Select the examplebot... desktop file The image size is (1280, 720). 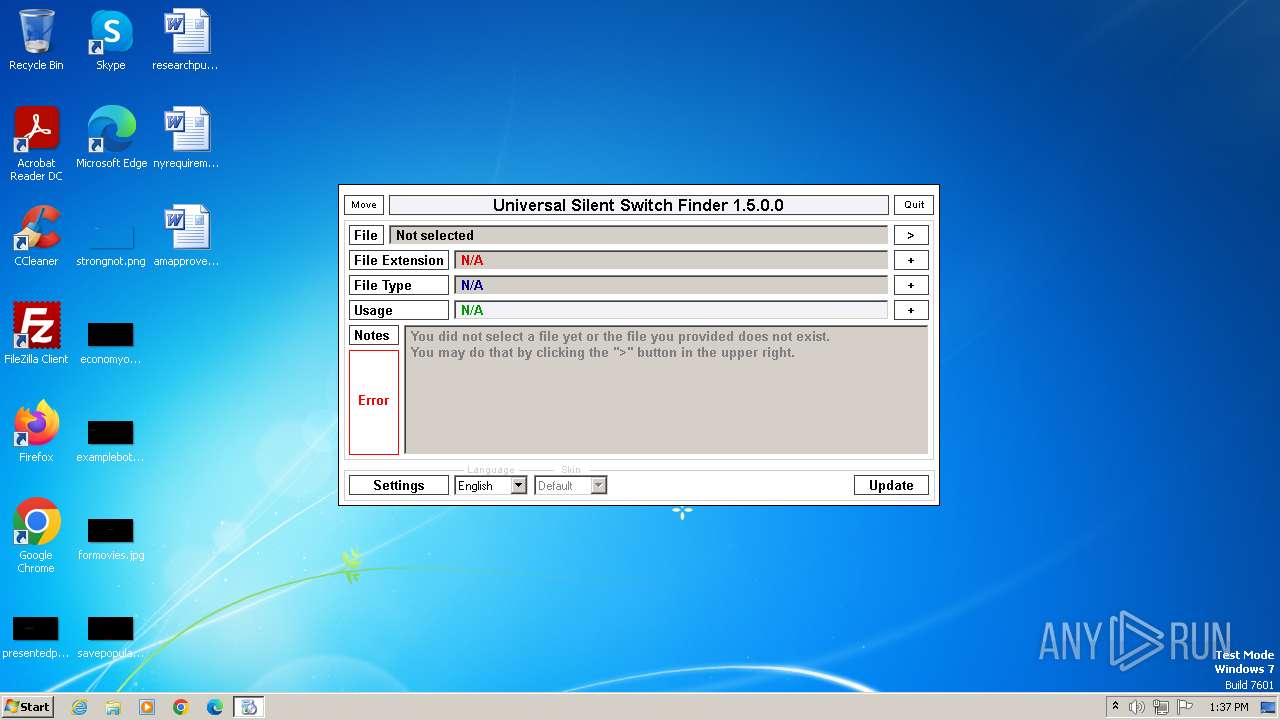110,439
